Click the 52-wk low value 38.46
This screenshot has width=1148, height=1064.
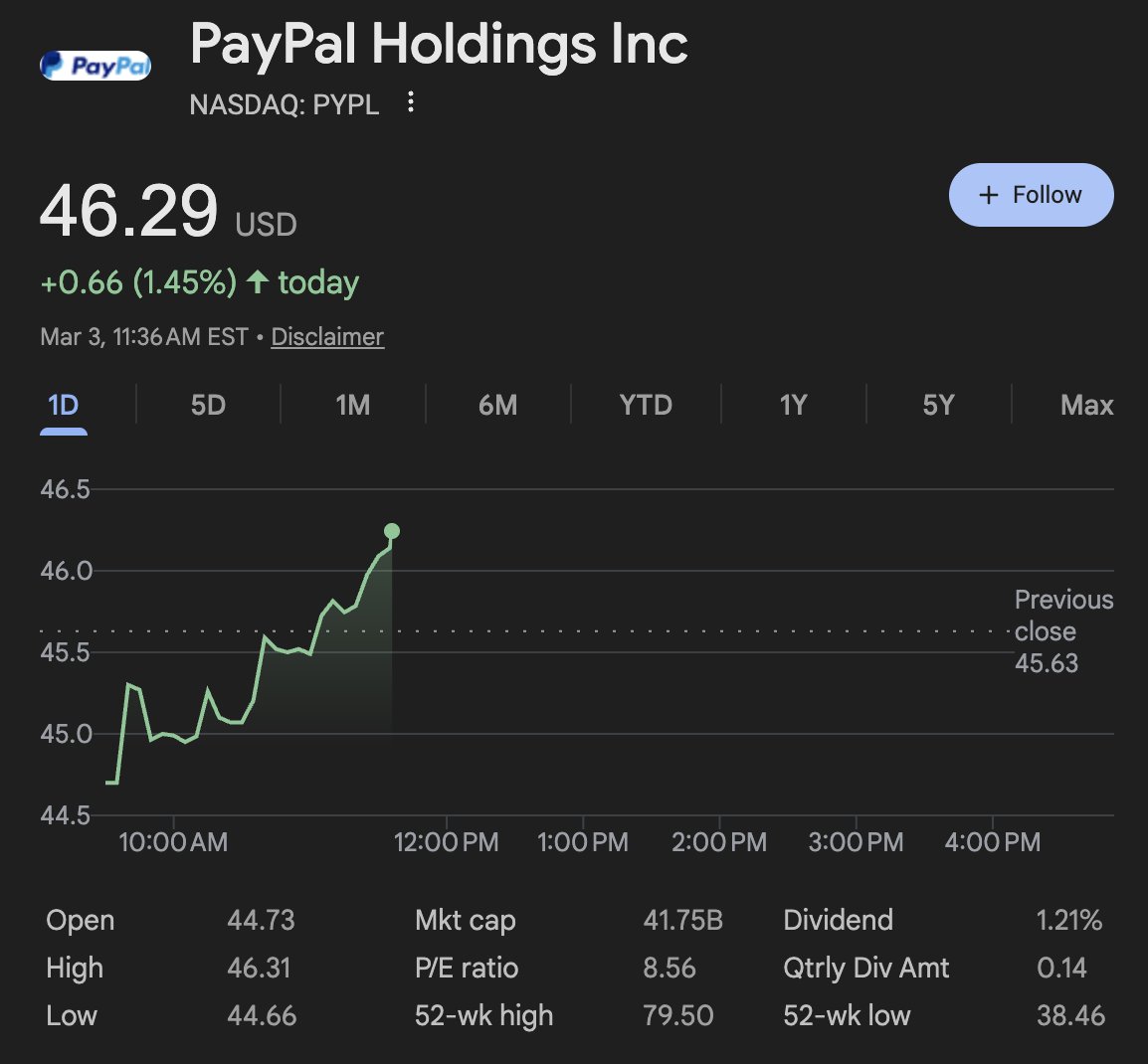tap(1070, 1015)
